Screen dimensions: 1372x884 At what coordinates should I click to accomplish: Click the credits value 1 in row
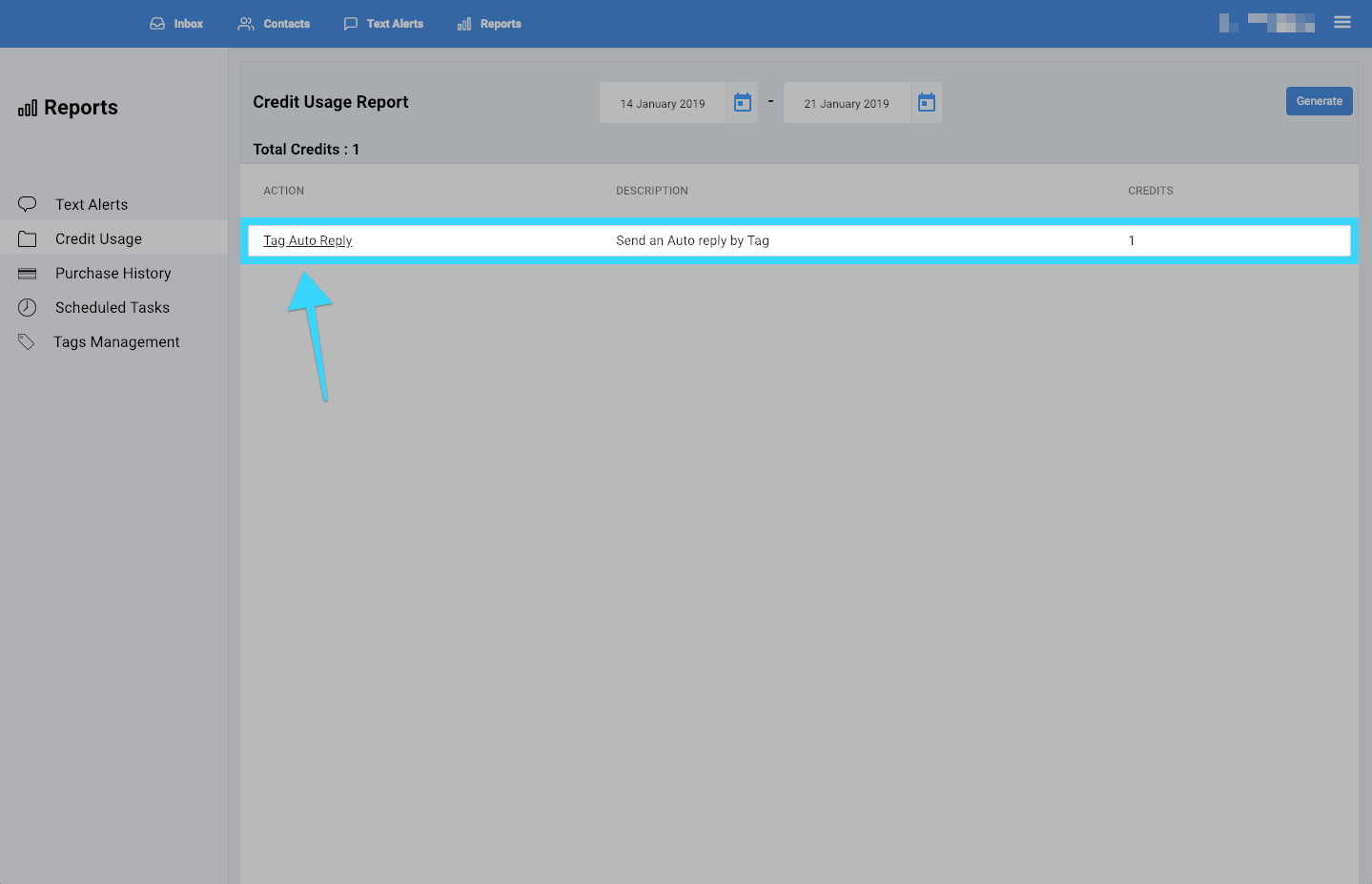1132,240
